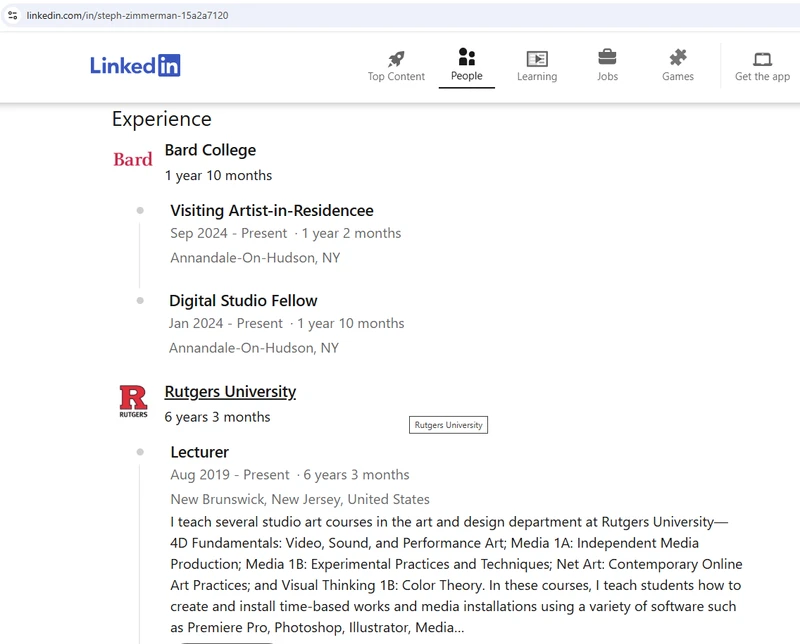800x644 pixels.
Task: Click the Lecturer description paragraph
Action: (x=456, y=575)
